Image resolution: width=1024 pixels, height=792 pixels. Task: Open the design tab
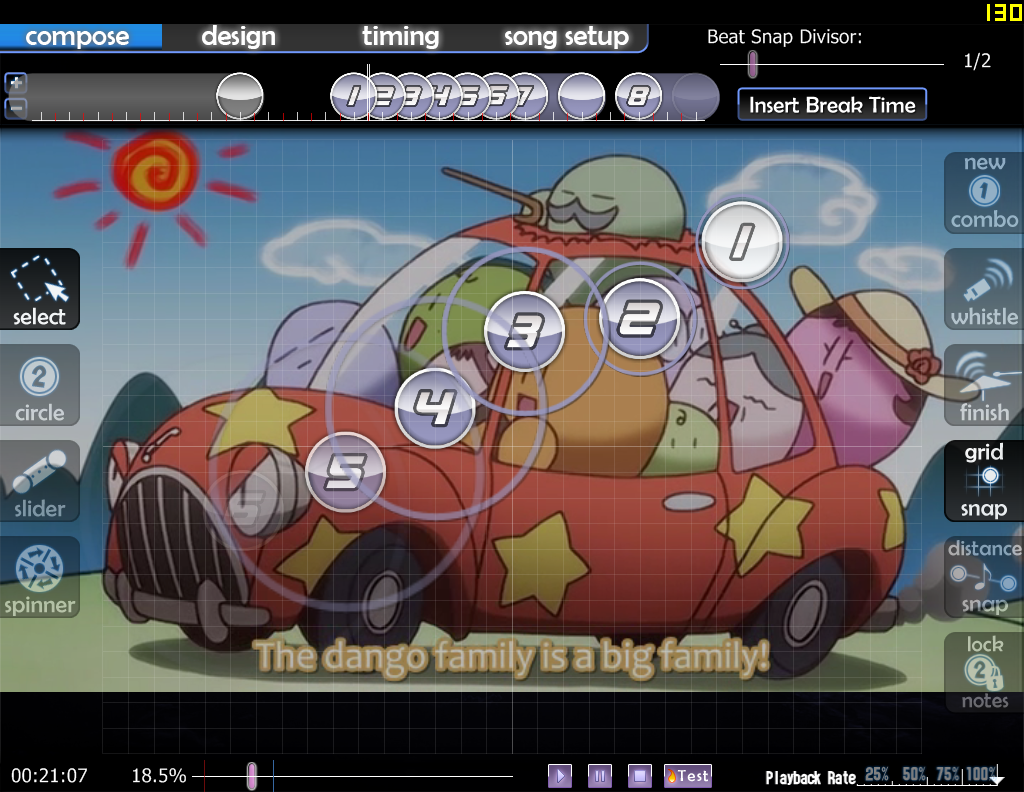click(x=238, y=37)
